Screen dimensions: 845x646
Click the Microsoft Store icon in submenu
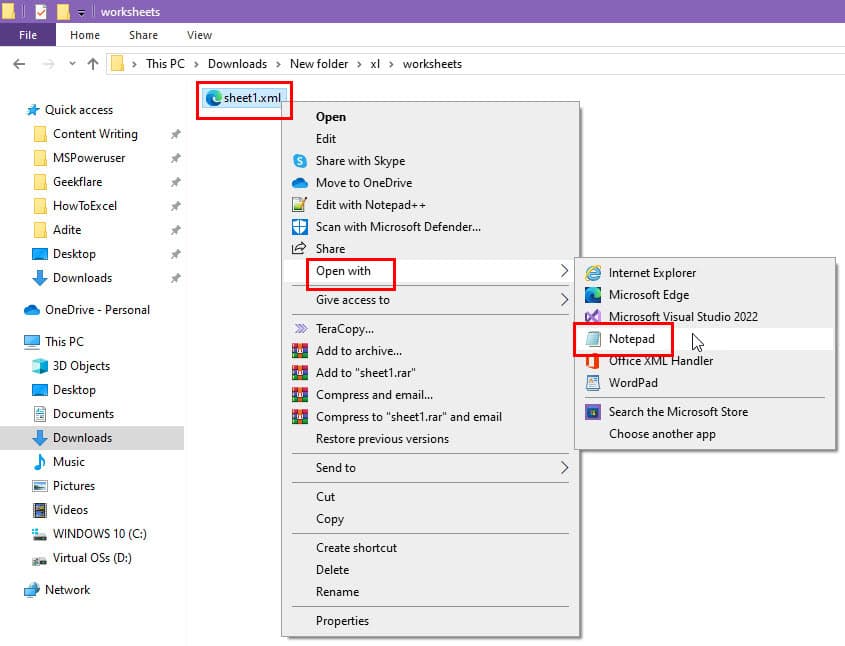[593, 412]
